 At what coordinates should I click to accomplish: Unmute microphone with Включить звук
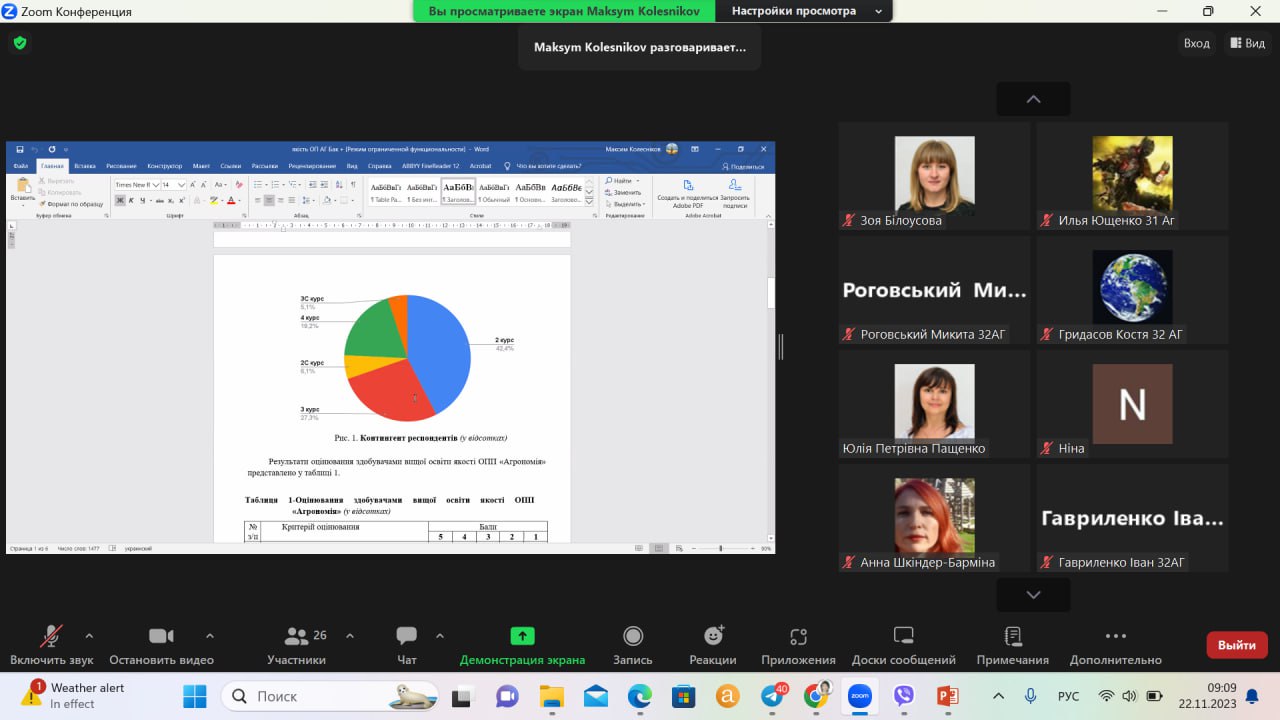point(51,644)
